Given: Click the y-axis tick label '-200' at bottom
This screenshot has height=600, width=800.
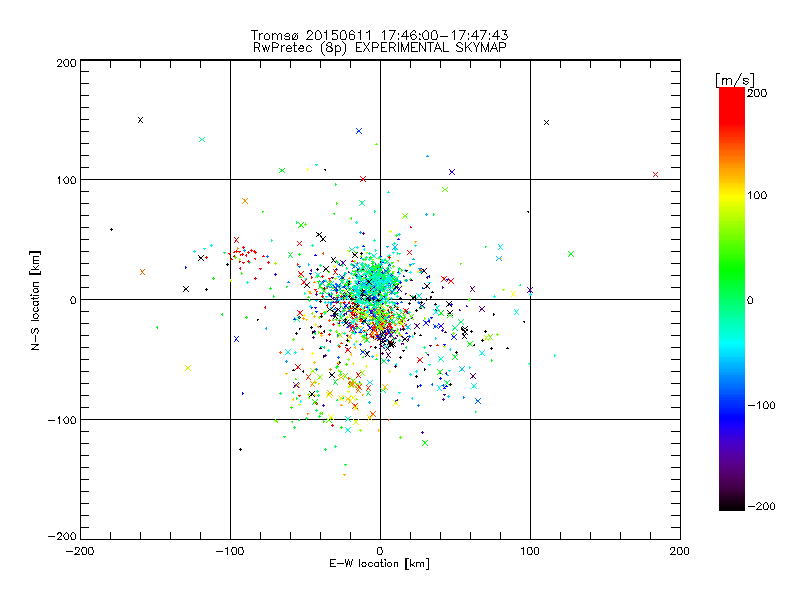Looking at the screenshot, I should pyautogui.click(x=62, y=536).
